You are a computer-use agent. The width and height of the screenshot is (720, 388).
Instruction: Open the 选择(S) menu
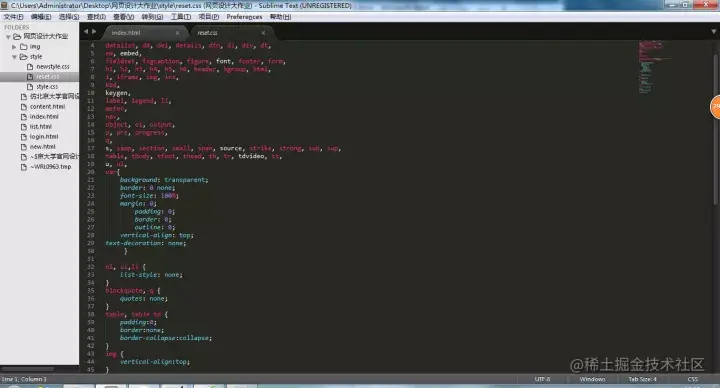[x=69, y=17]
